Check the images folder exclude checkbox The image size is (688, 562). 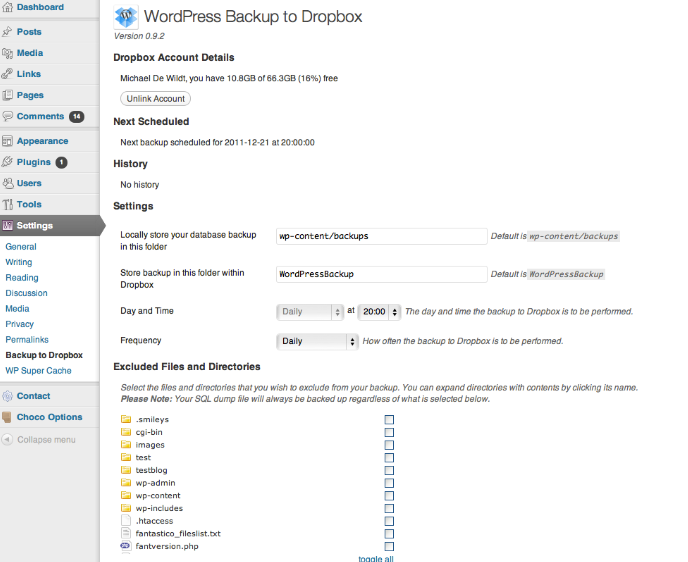pos(389,445)
